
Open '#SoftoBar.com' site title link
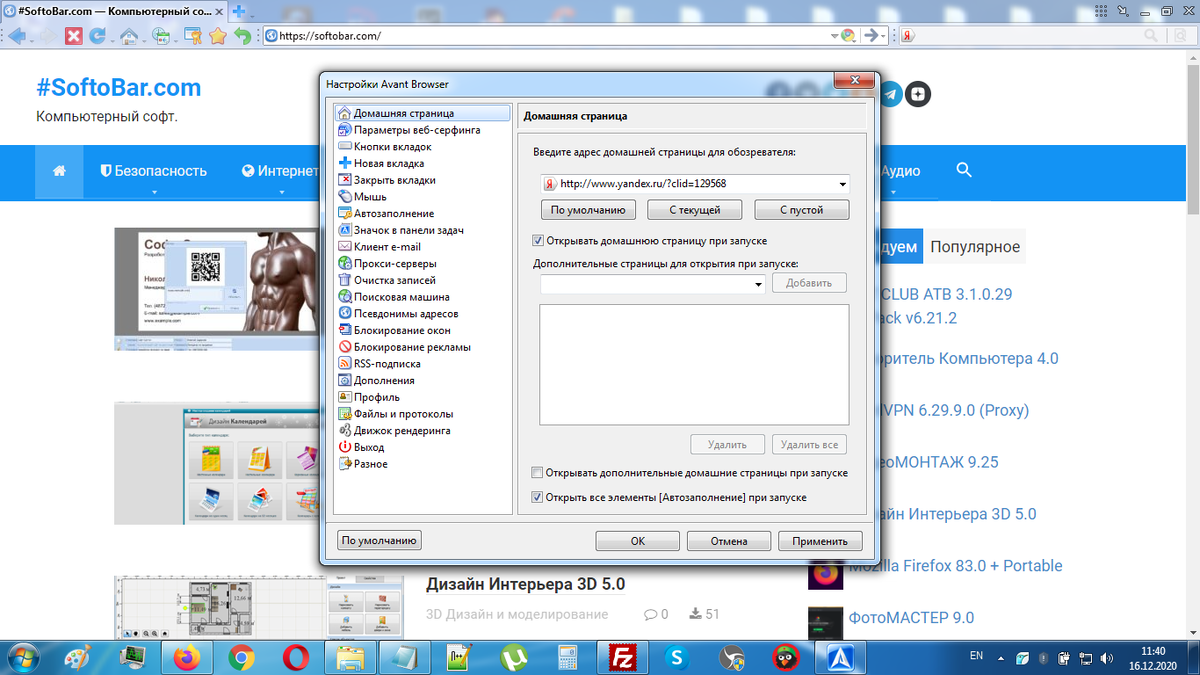click(x=118, y=88)
